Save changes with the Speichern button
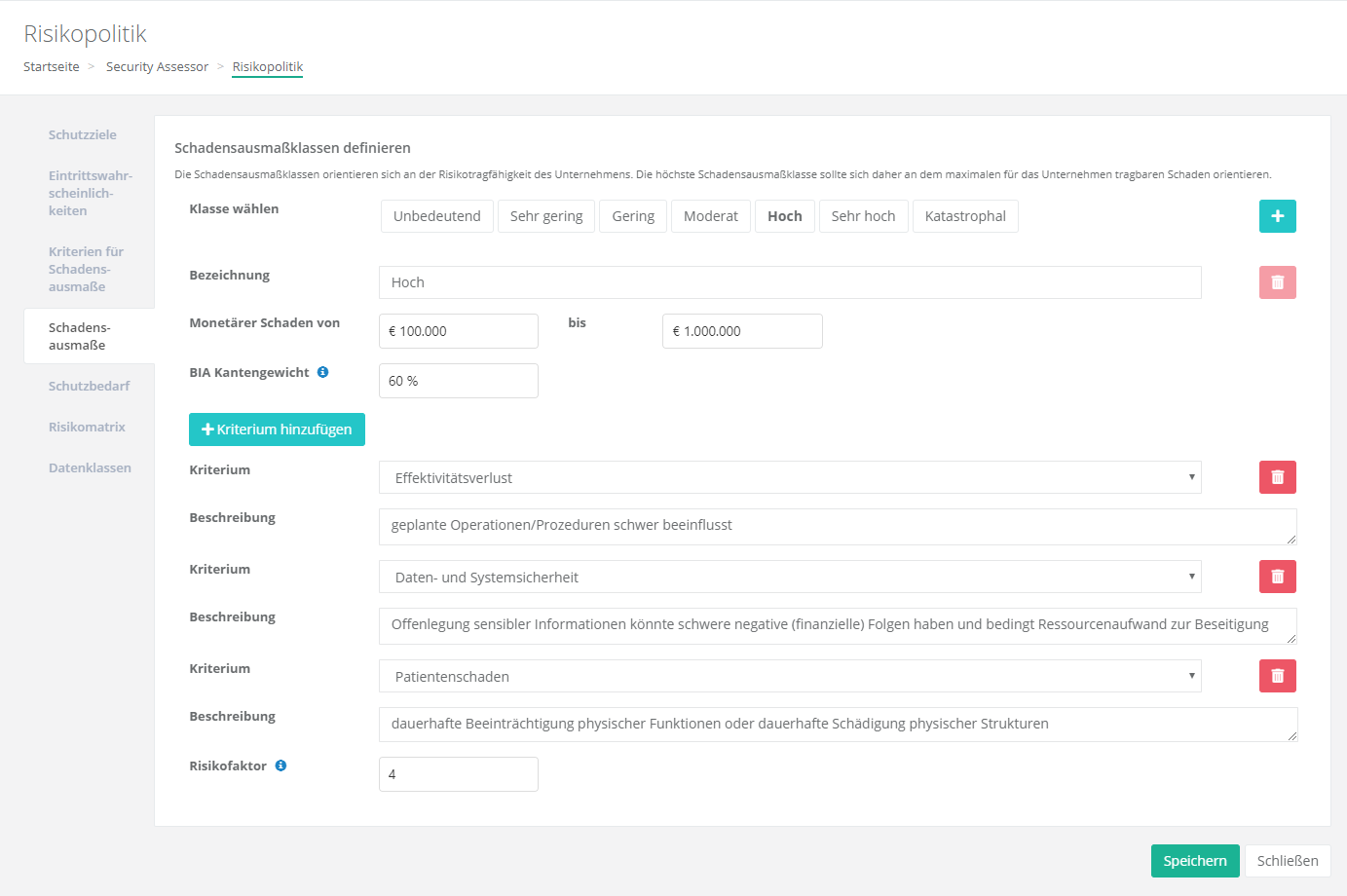The width and height of the screenshot is (1347, 896). pos(1194,861)
